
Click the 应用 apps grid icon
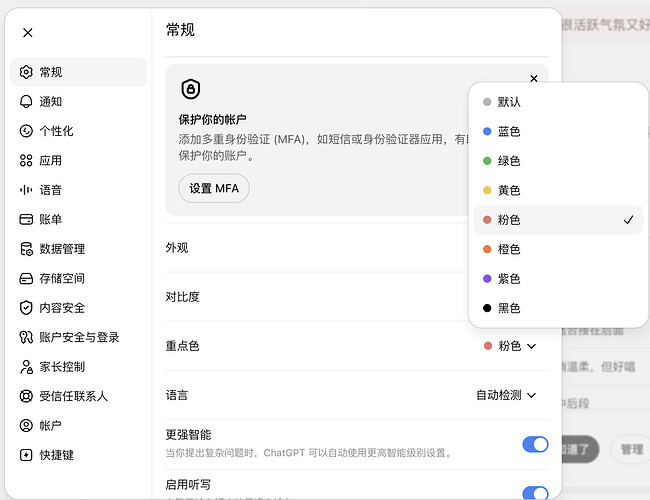click(x=26, y=160)
